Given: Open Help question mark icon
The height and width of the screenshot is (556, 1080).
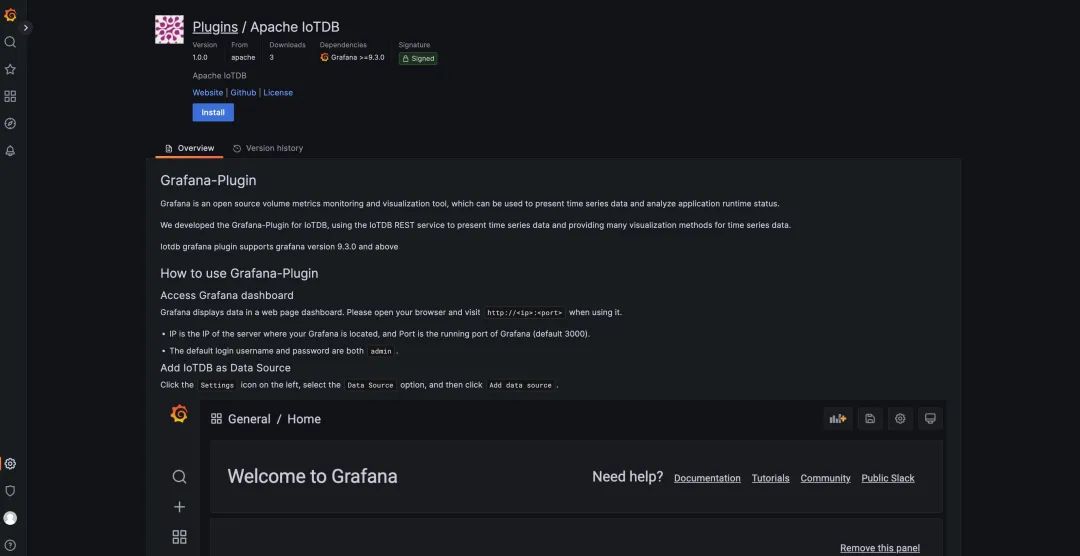Looking at the screenshot, I should (10, 545).
